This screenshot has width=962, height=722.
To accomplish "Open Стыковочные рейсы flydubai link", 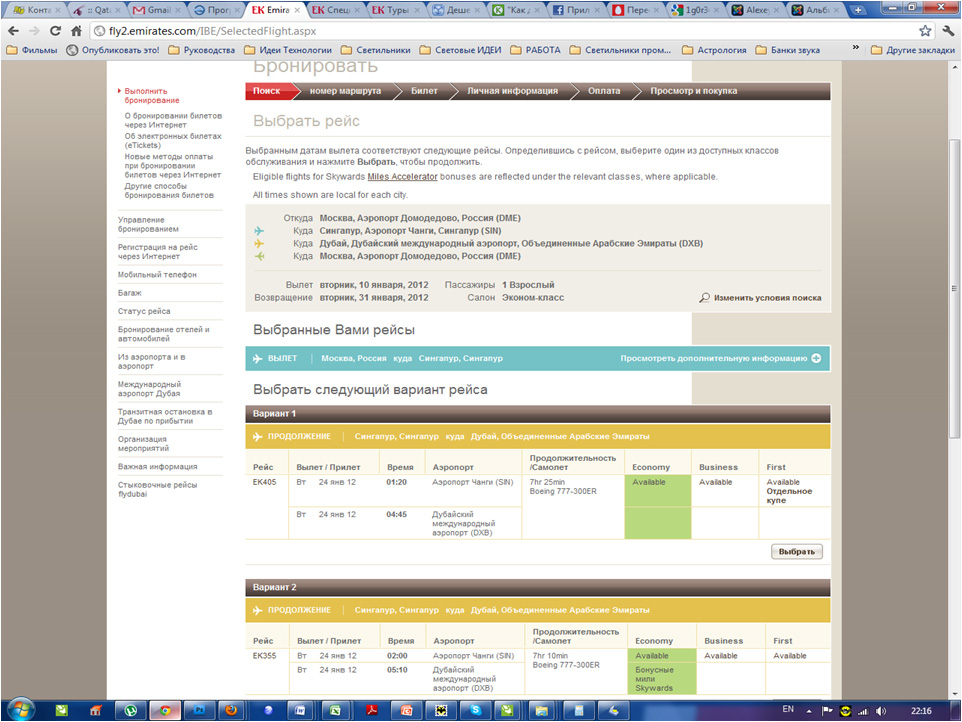I will pos(158,489).
